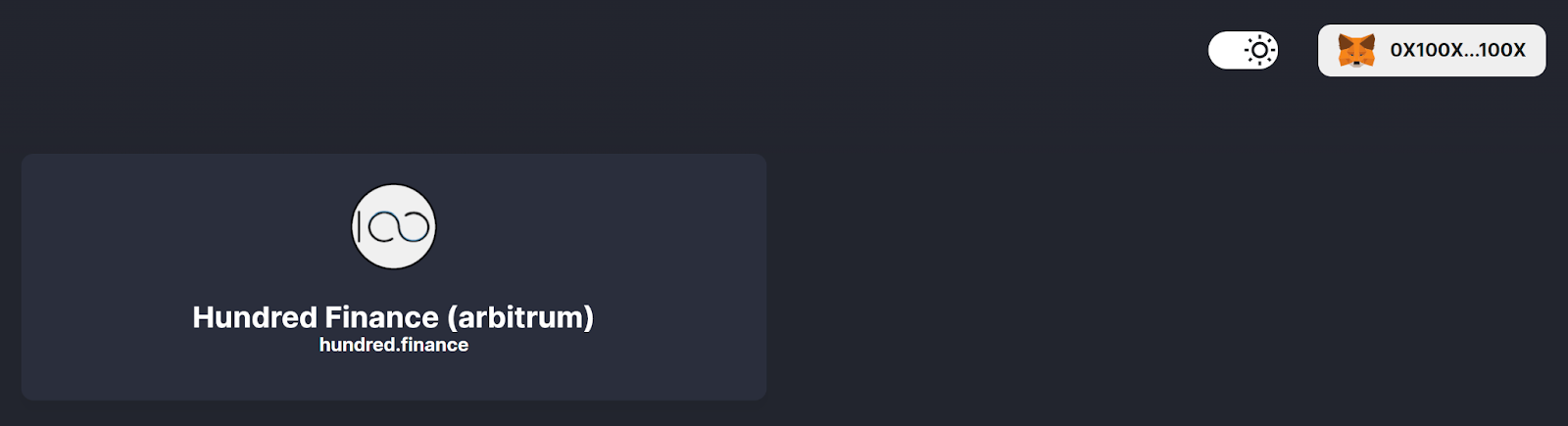The image size is (1568, 426).
Task: Click the vertical bar in the 100 logo
Action: click(x=361, y=227)
